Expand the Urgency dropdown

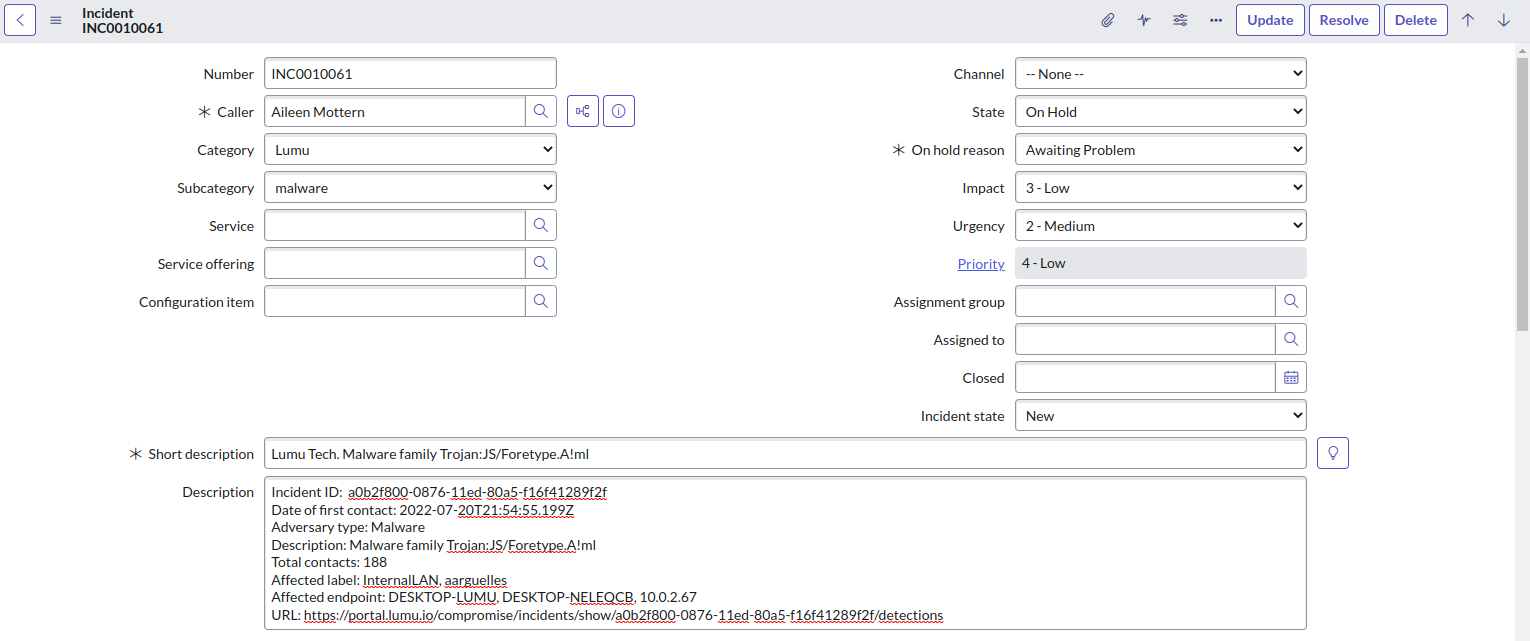(x=1160, y=226)
